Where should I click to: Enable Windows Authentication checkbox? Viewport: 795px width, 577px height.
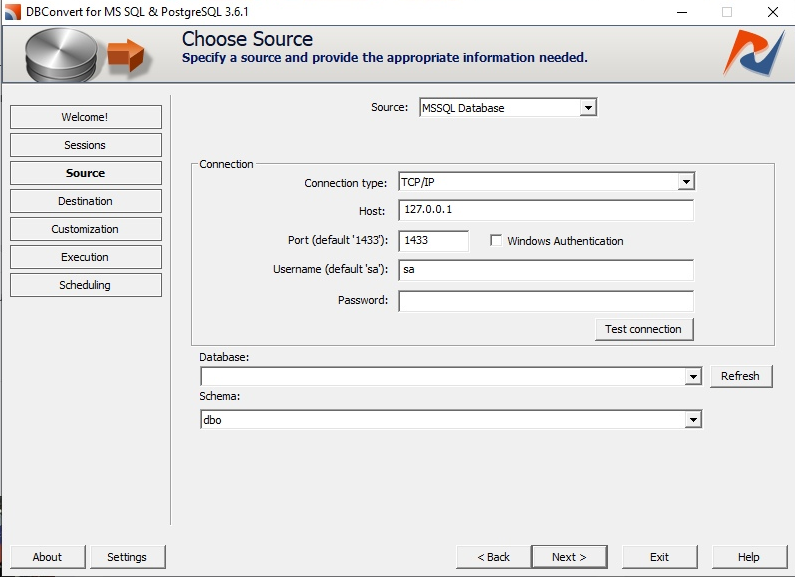point(496,240)
